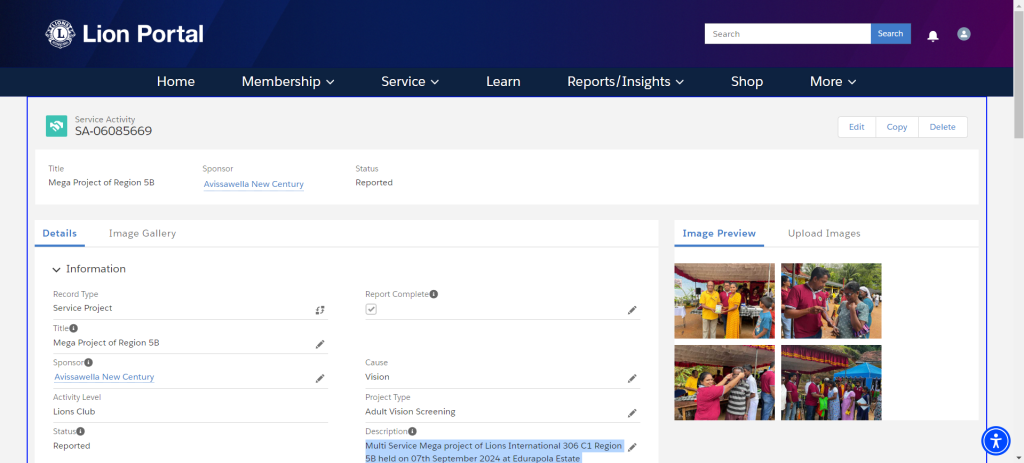Edit the Cause field pencil
The height and width of the screenshot is (463, 1024).
pyautogui.click(x=632, y=378)
